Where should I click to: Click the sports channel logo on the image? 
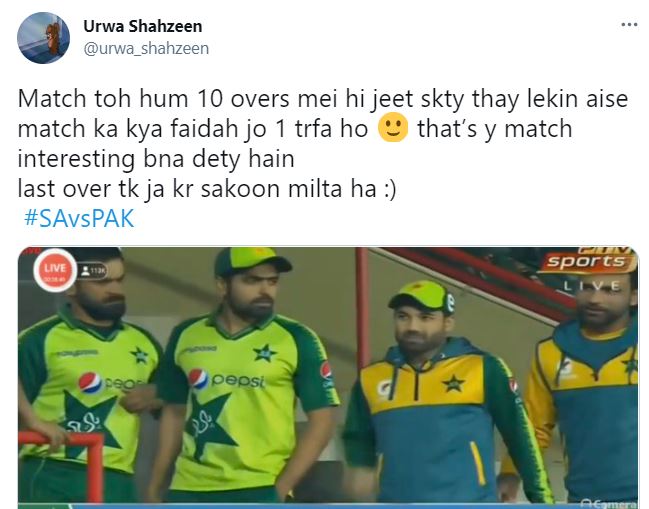(x=587, y=261)
